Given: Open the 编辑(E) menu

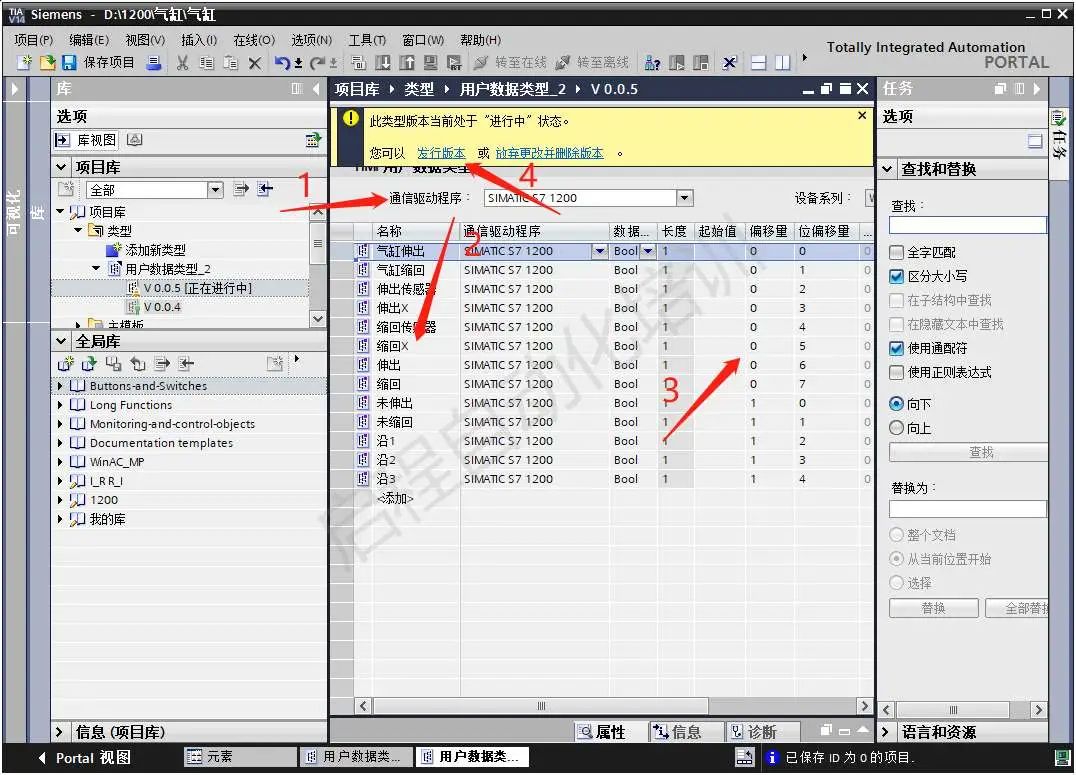Looking at the screenshot, I should pyautogui.click(x=89, y=40).
